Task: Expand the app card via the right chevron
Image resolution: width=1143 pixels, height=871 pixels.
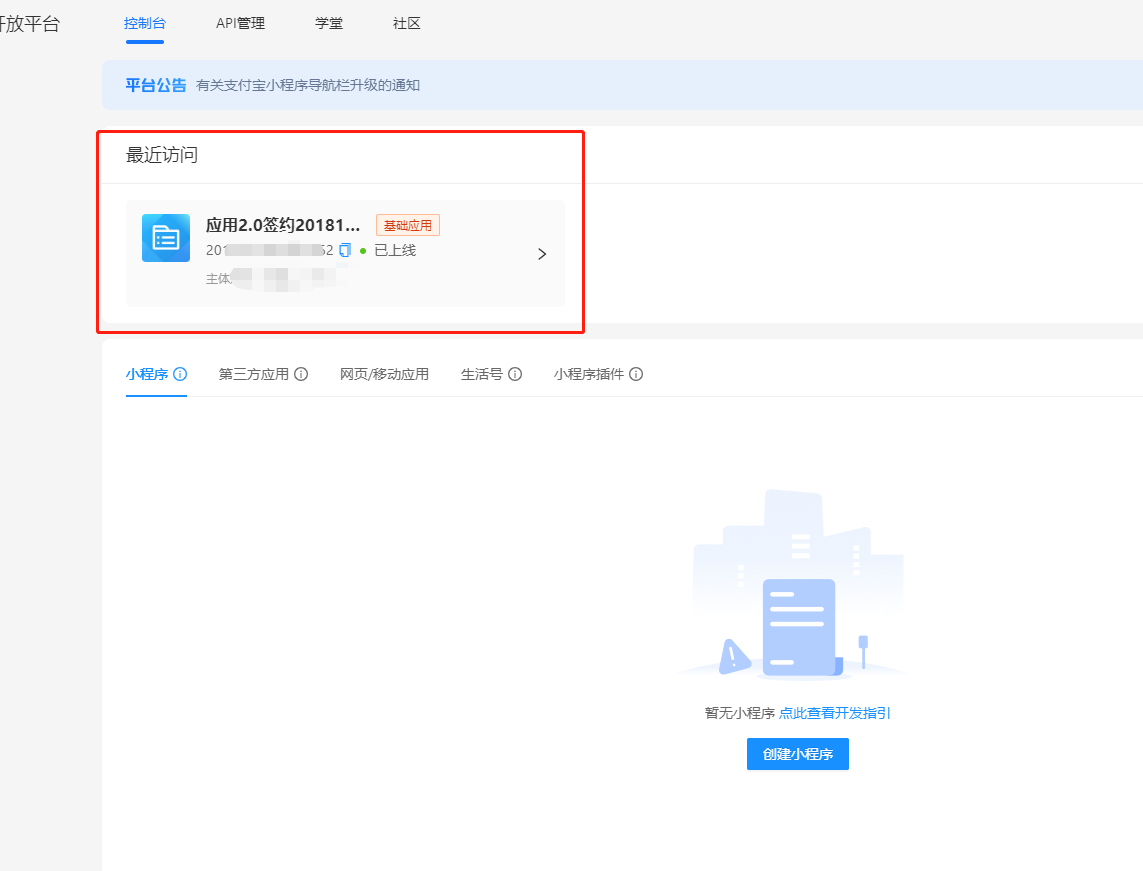Action: [542, 253]
